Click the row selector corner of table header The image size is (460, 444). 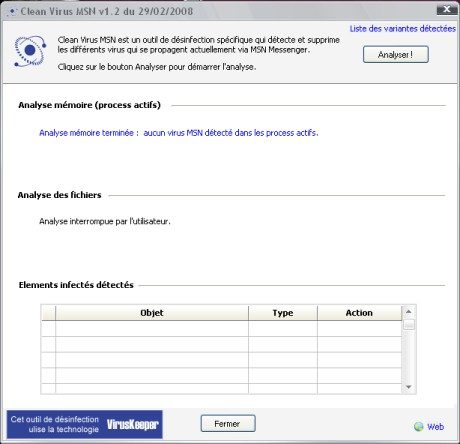point(48,313)
